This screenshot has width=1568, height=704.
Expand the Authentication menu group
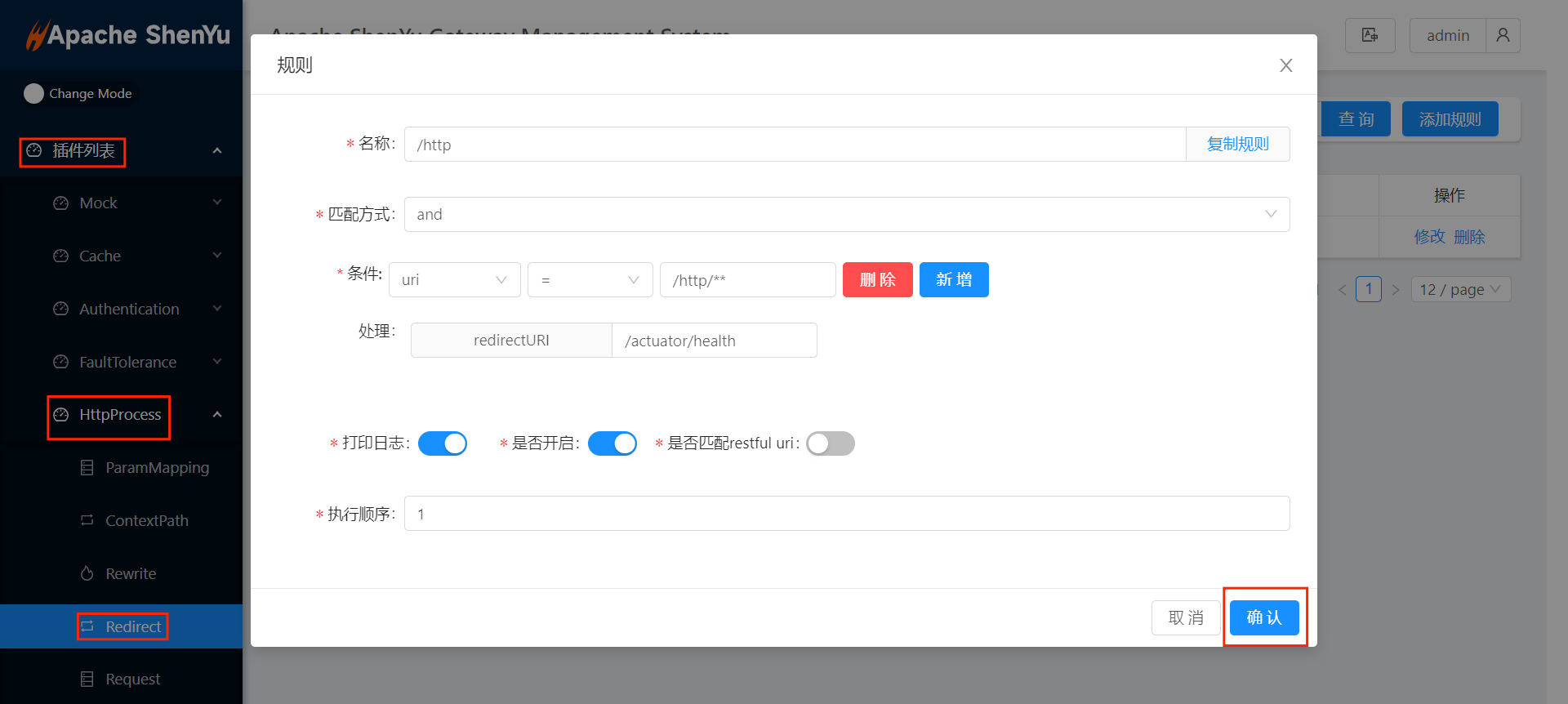coord(129,309)
